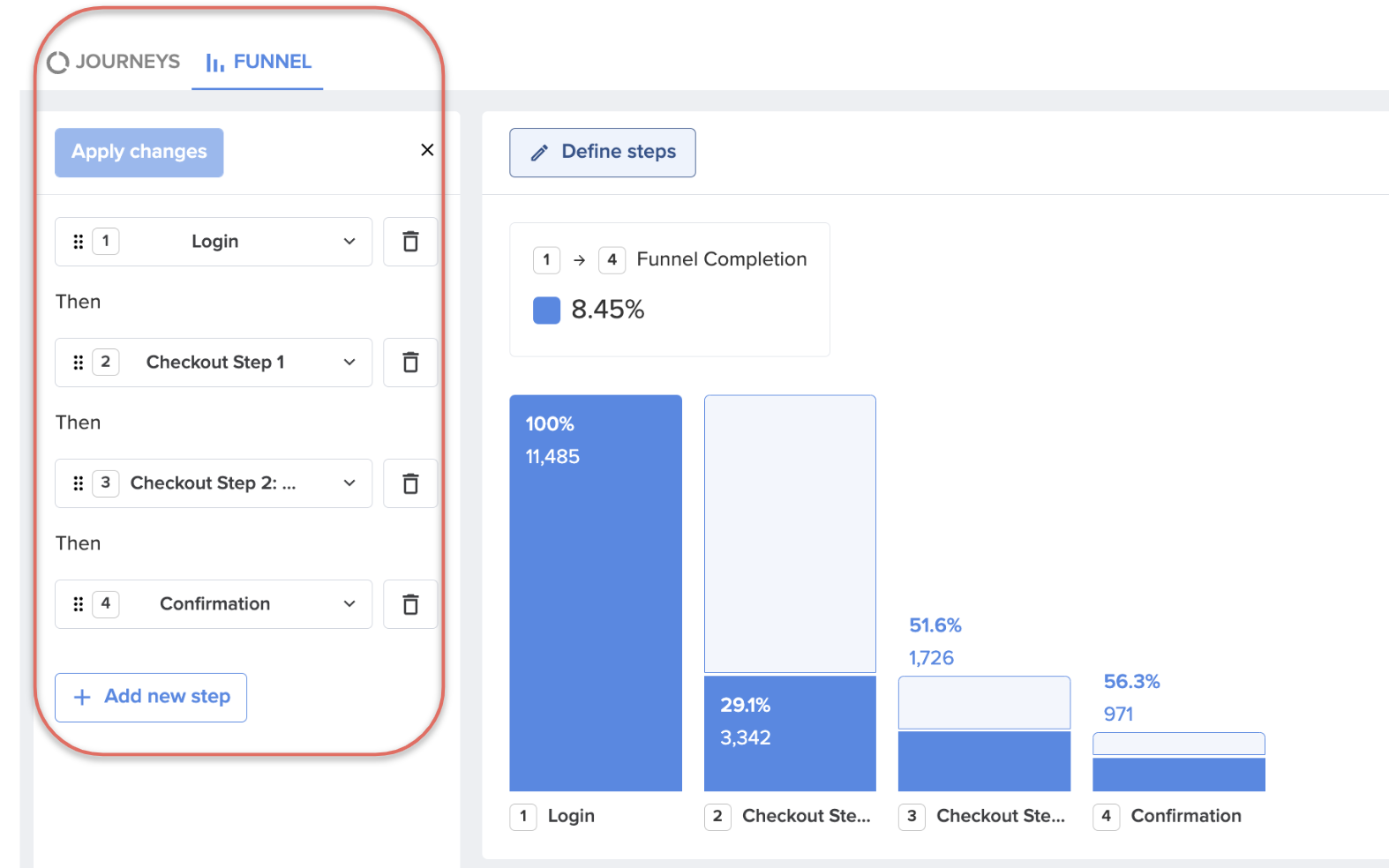1389x868 pixels.
Task: Click the pencil icon in Define steps
Action: coord(539,153)
